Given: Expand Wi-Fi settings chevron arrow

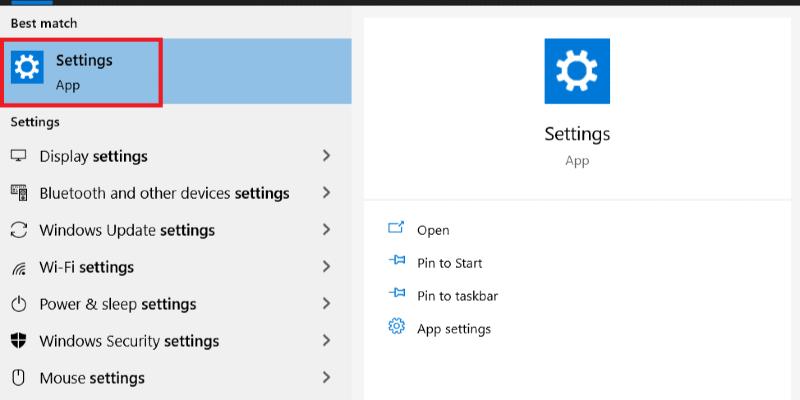Looking at the screenshot, I should click(x=327, y=267).
